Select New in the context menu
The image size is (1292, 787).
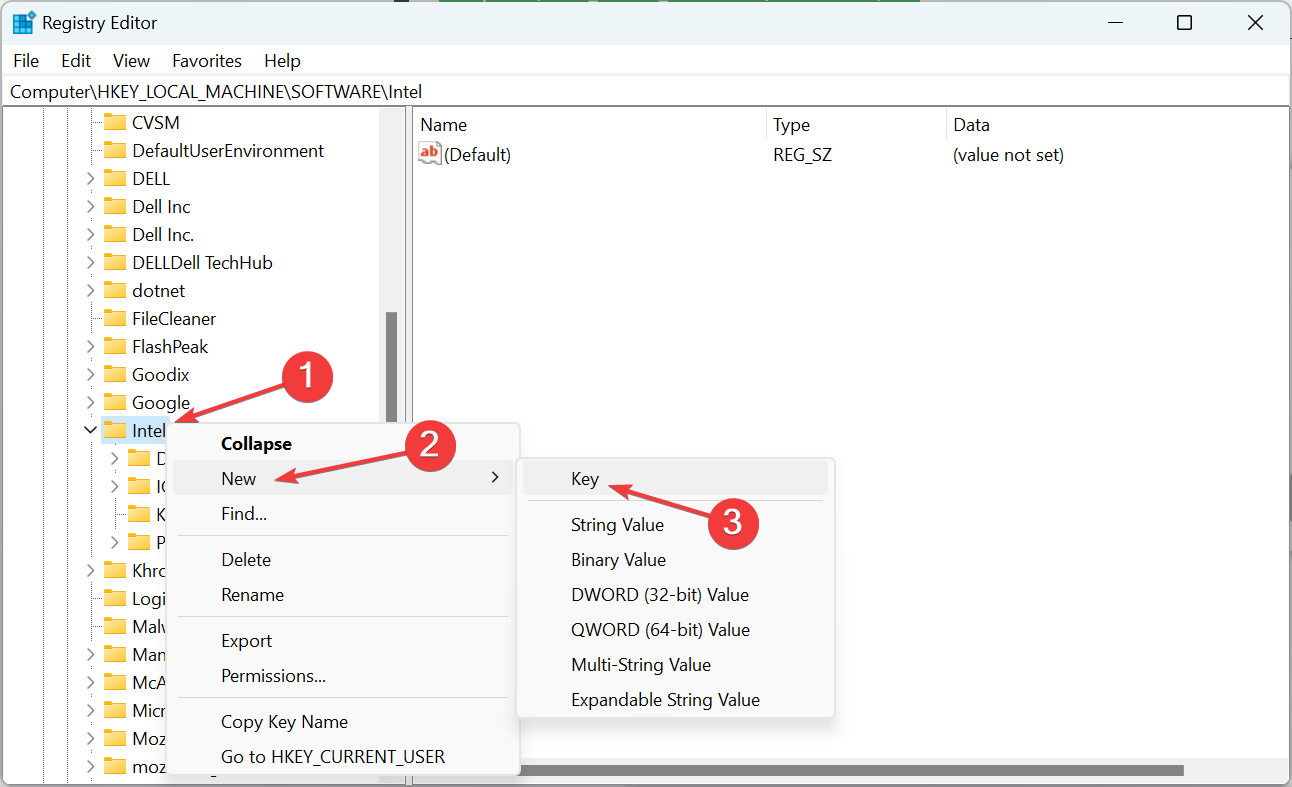point(343,478)
